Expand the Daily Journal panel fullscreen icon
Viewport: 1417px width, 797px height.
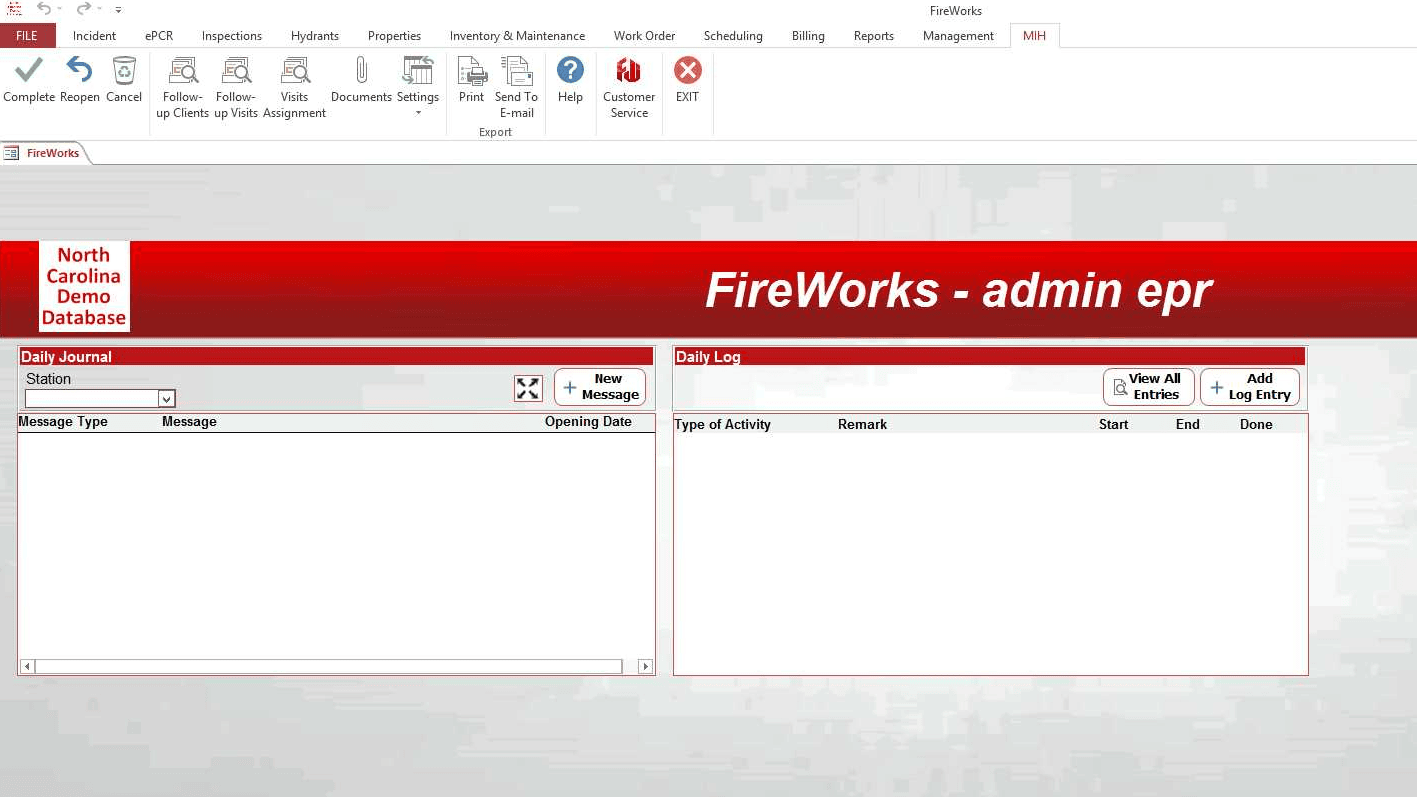(x=528, y=388)
